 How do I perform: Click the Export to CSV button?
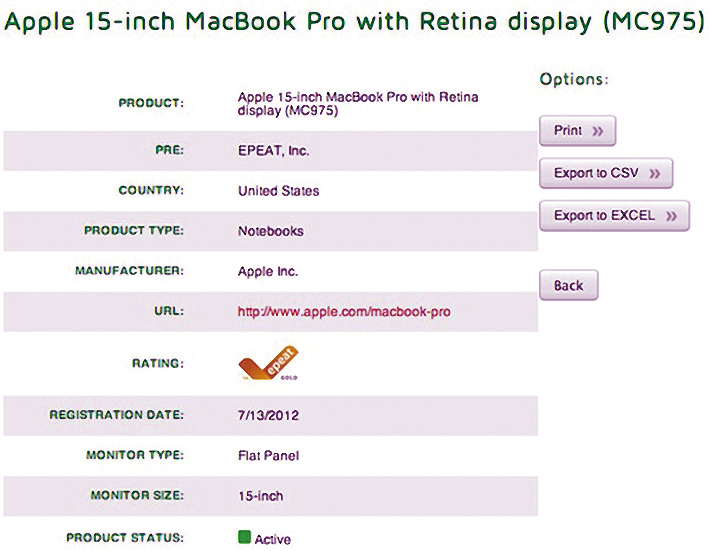click(606, 173)
